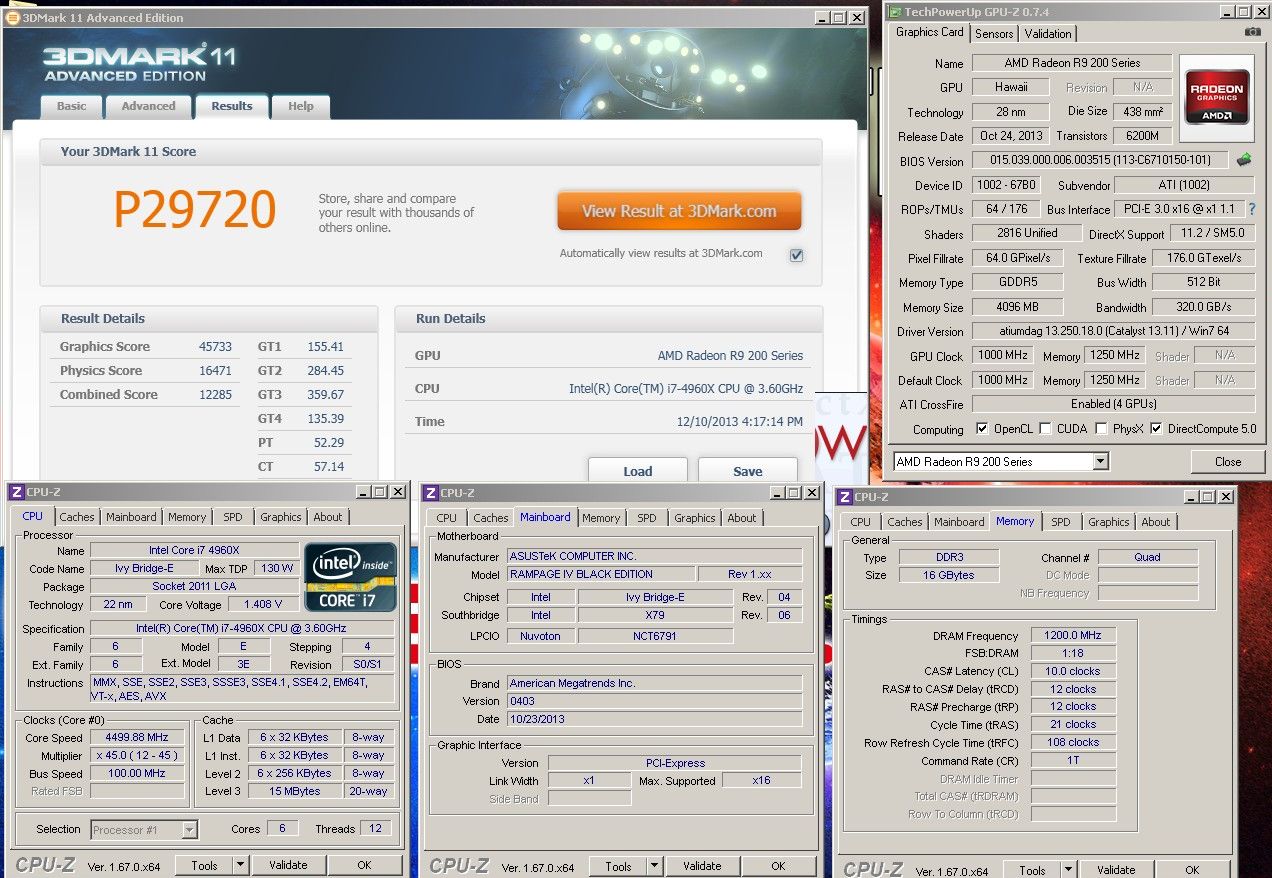
Task: Open Caches tab in the CPU tab window
Action: pos(76,517)
